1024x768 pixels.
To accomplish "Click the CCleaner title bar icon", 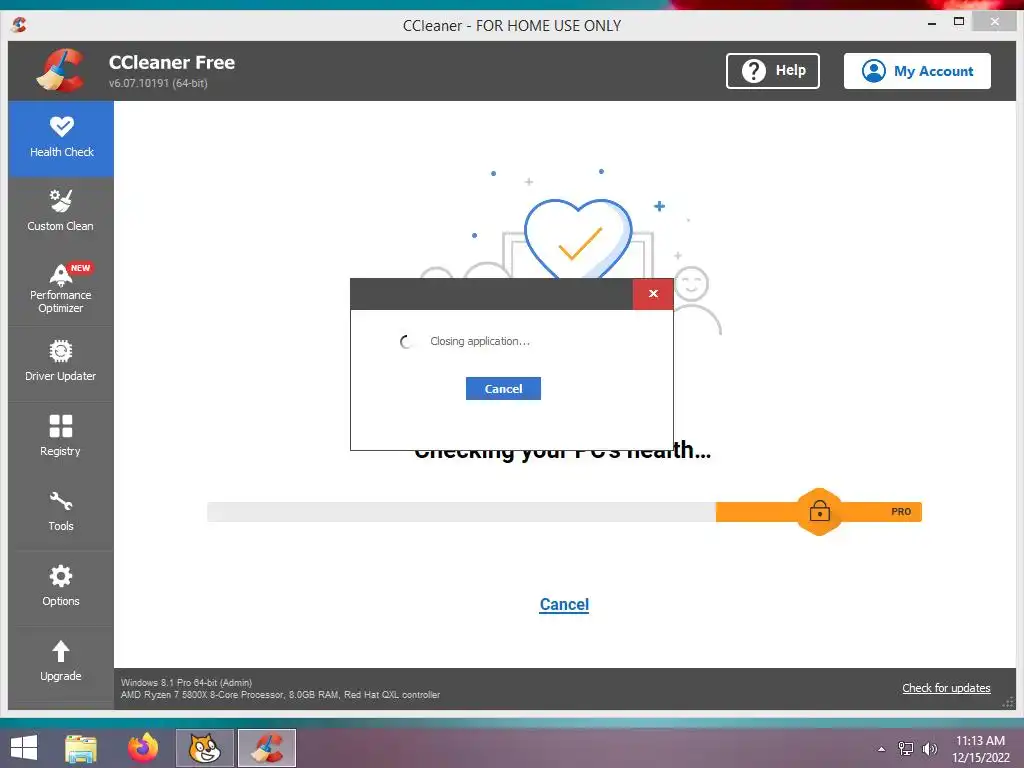I will pyautogui.click(x=19, y=25).
